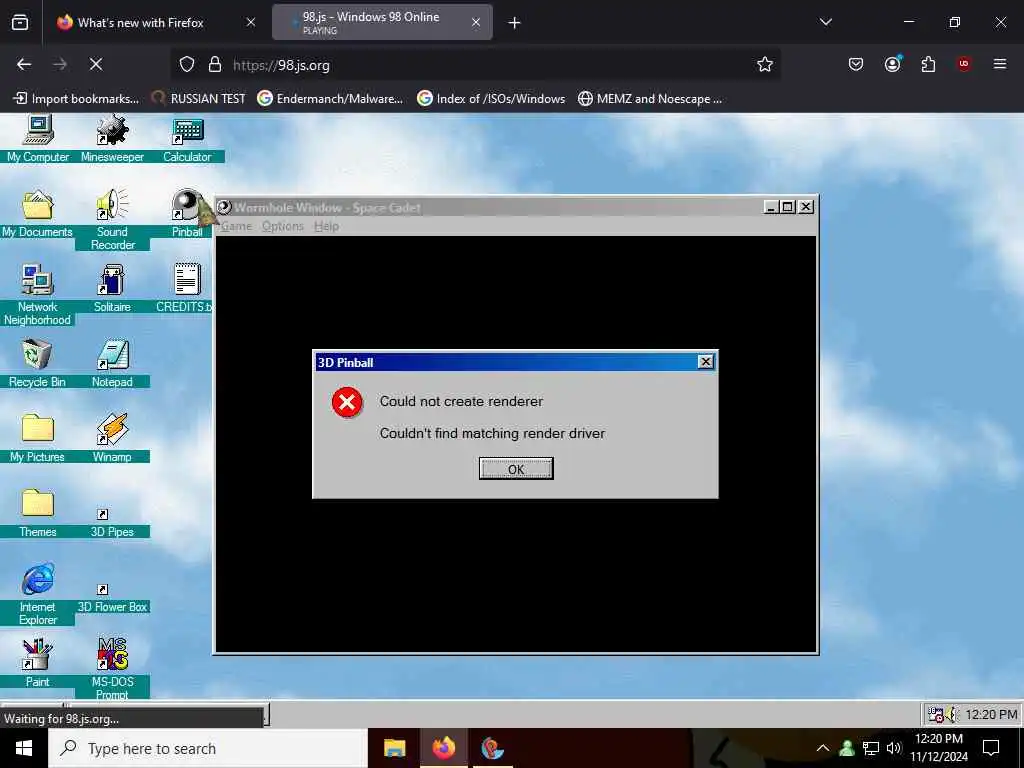View site security padlock information

[215, 64]
